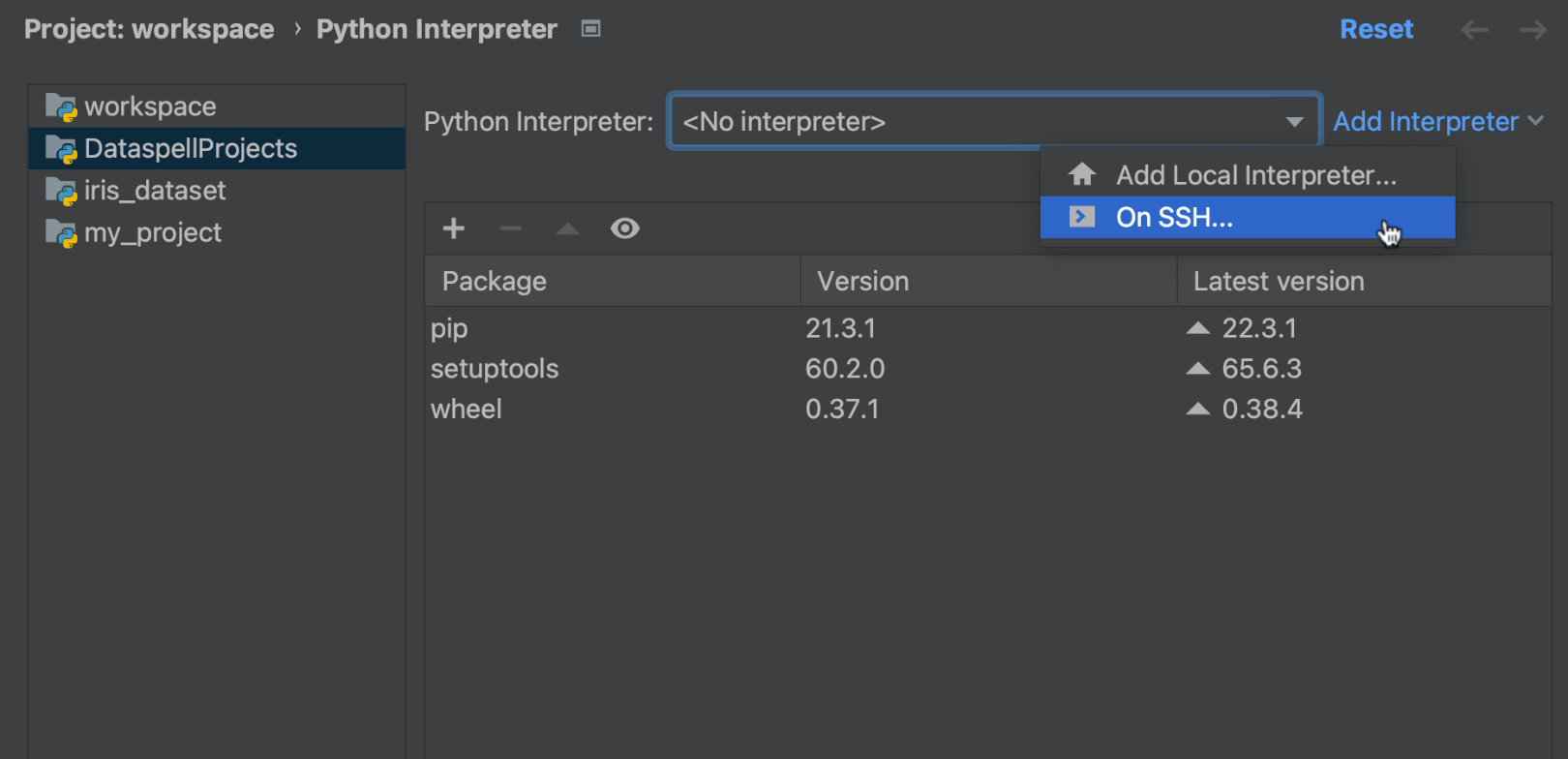Click the upgrade arrow next to setuptools 65.6.3
The width and height of the screenshot is (1568, 759).
[x=1198, y=369]
